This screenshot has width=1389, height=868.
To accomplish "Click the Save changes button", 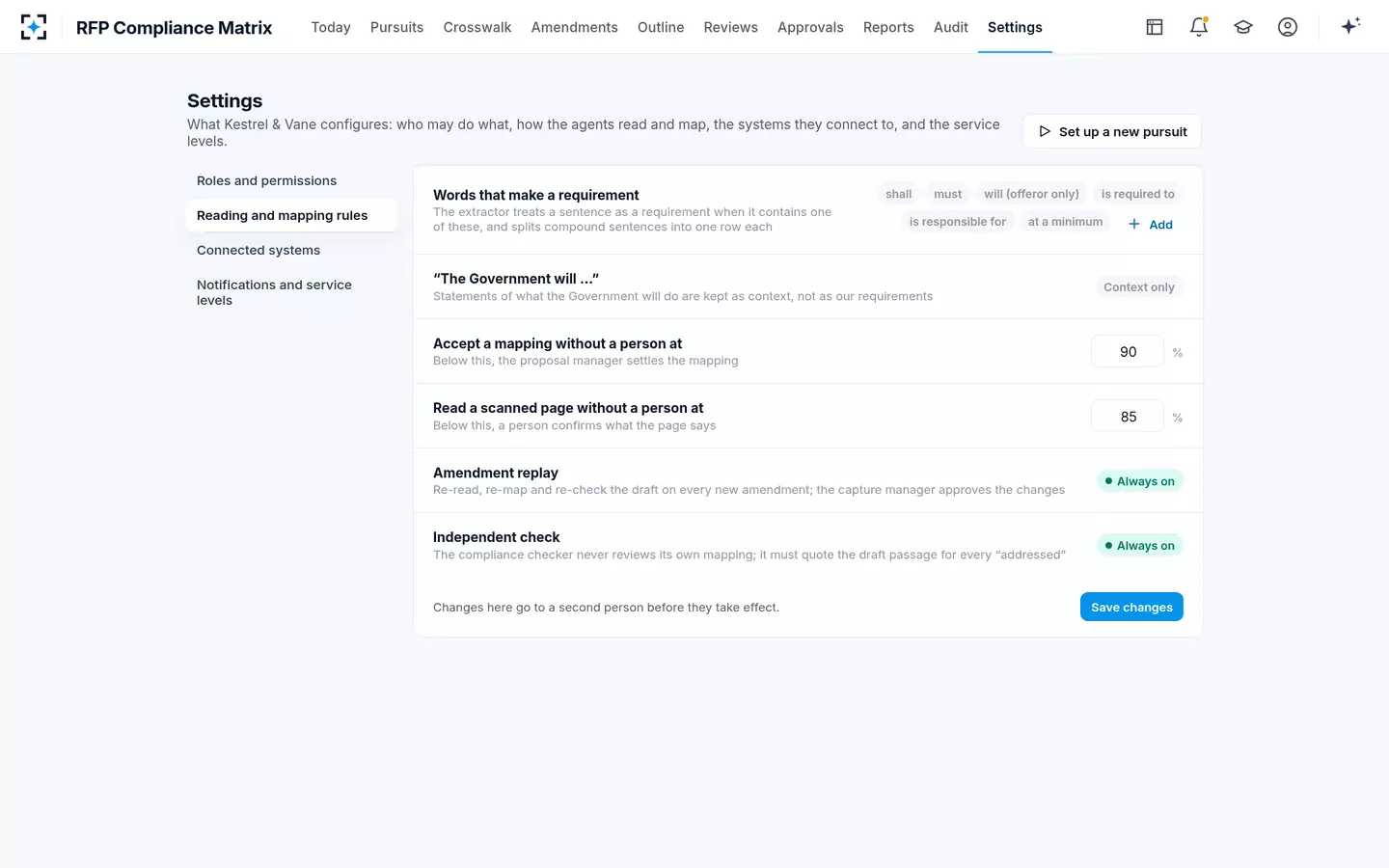I will [1131, 608].
